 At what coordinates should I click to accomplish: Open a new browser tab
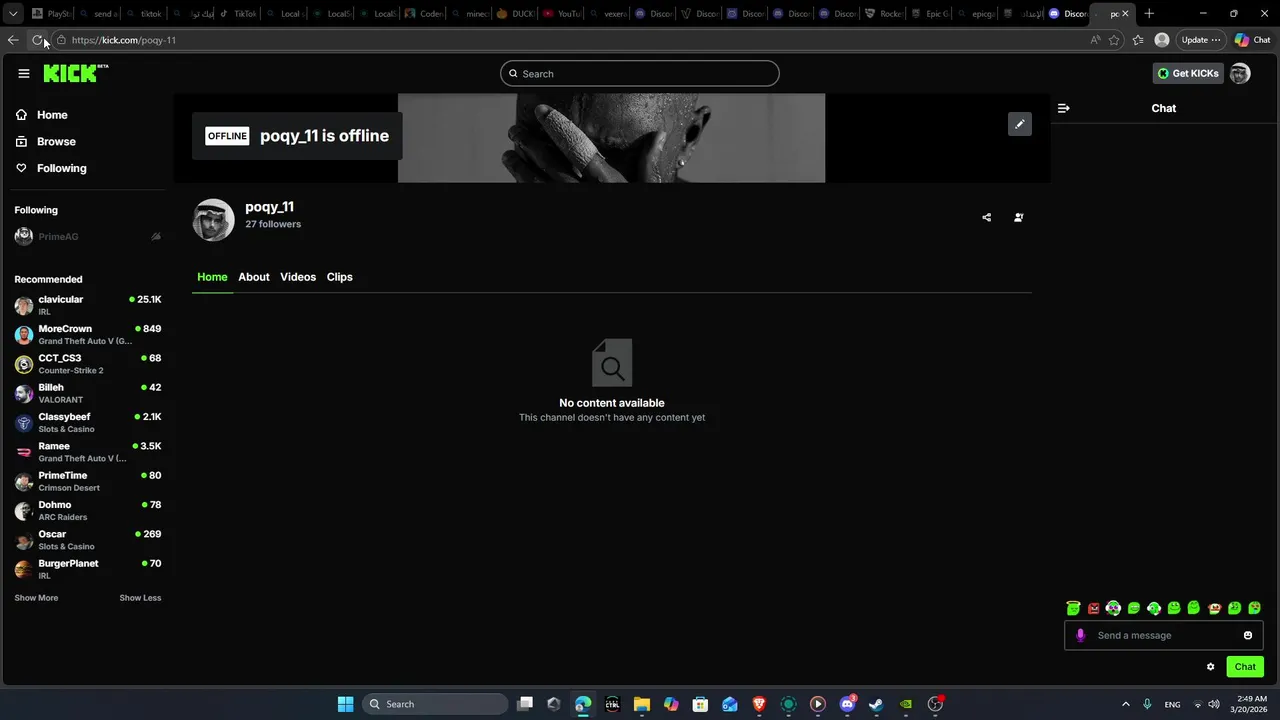[x=1149, y=14]
